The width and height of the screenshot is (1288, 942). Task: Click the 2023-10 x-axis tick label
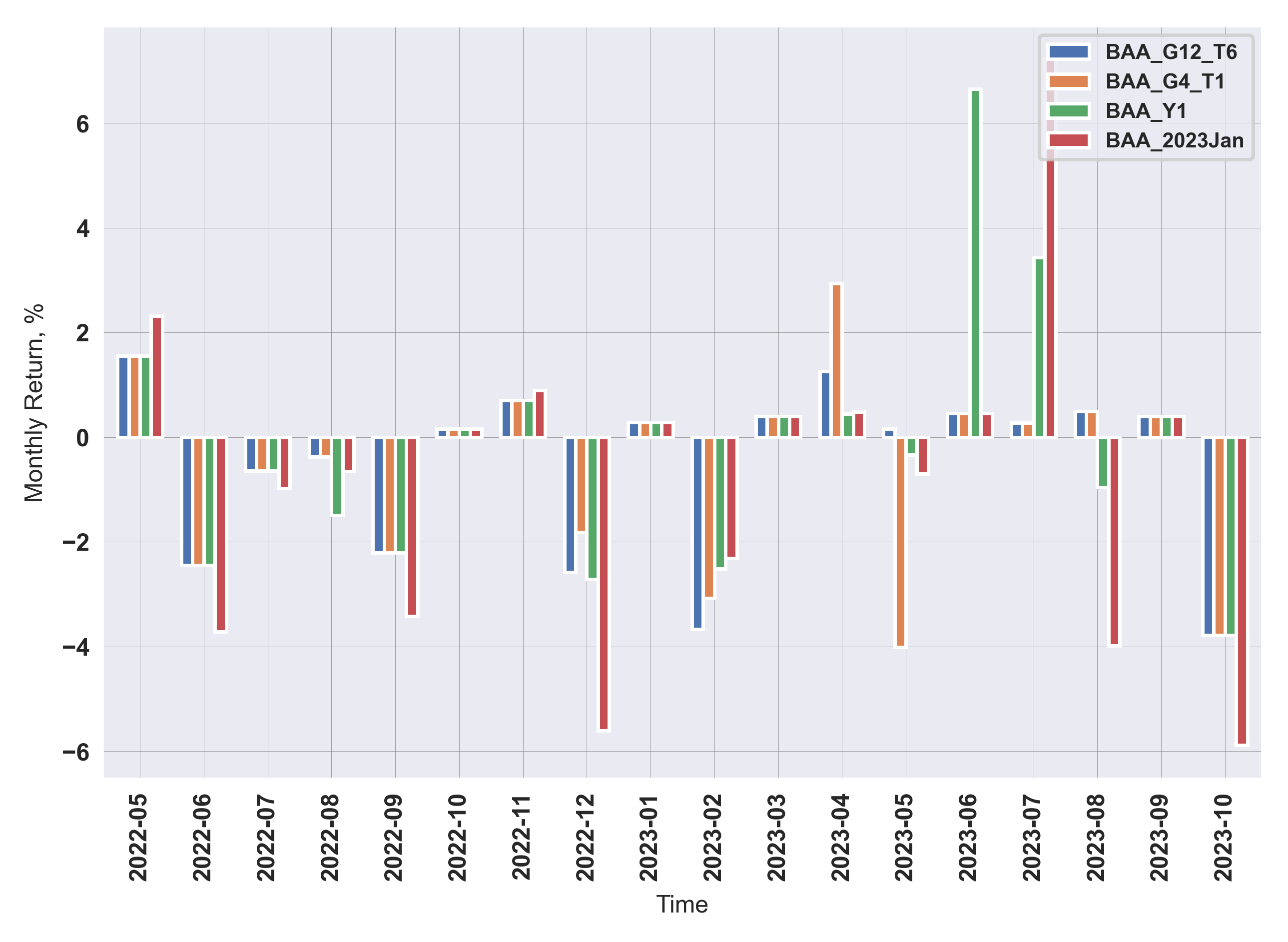[1224, 837]
